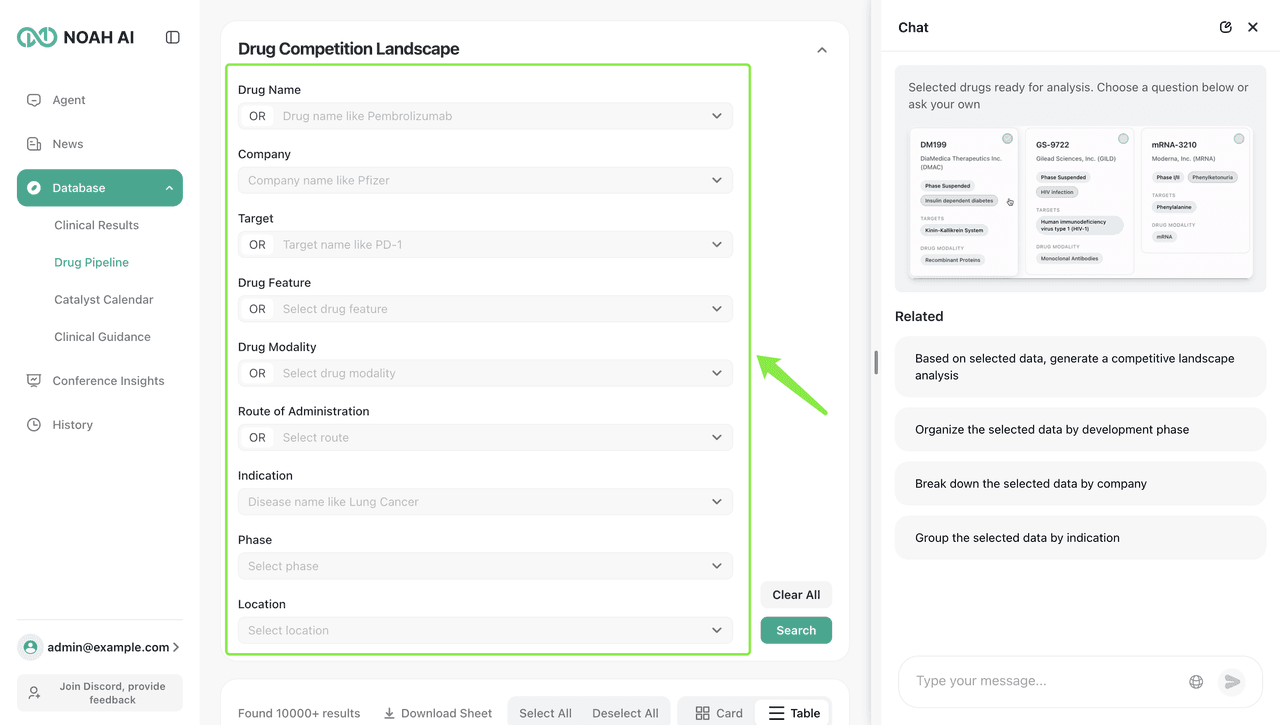This screenshot has width=1280, height=725.
Task: Go to Clinical Results menu item
Action: click(x=96, y=225)
